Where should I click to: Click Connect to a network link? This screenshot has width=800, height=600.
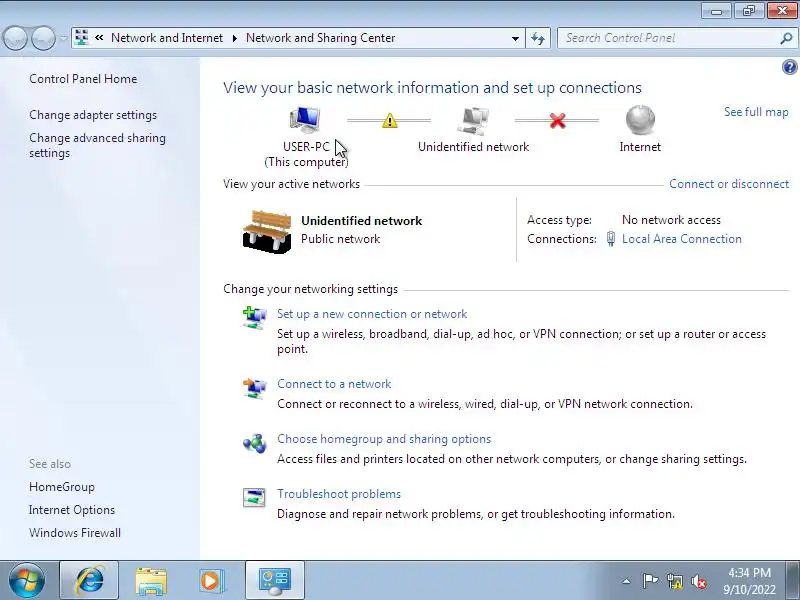pyautogui.click(x=334, y=384)
